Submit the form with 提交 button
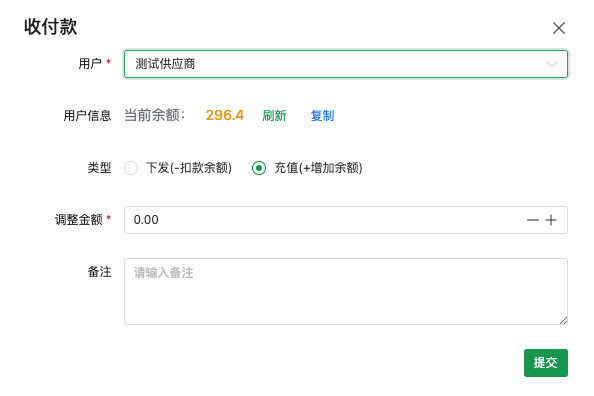The width and height of the screenshot is (594, 396). 546,363
